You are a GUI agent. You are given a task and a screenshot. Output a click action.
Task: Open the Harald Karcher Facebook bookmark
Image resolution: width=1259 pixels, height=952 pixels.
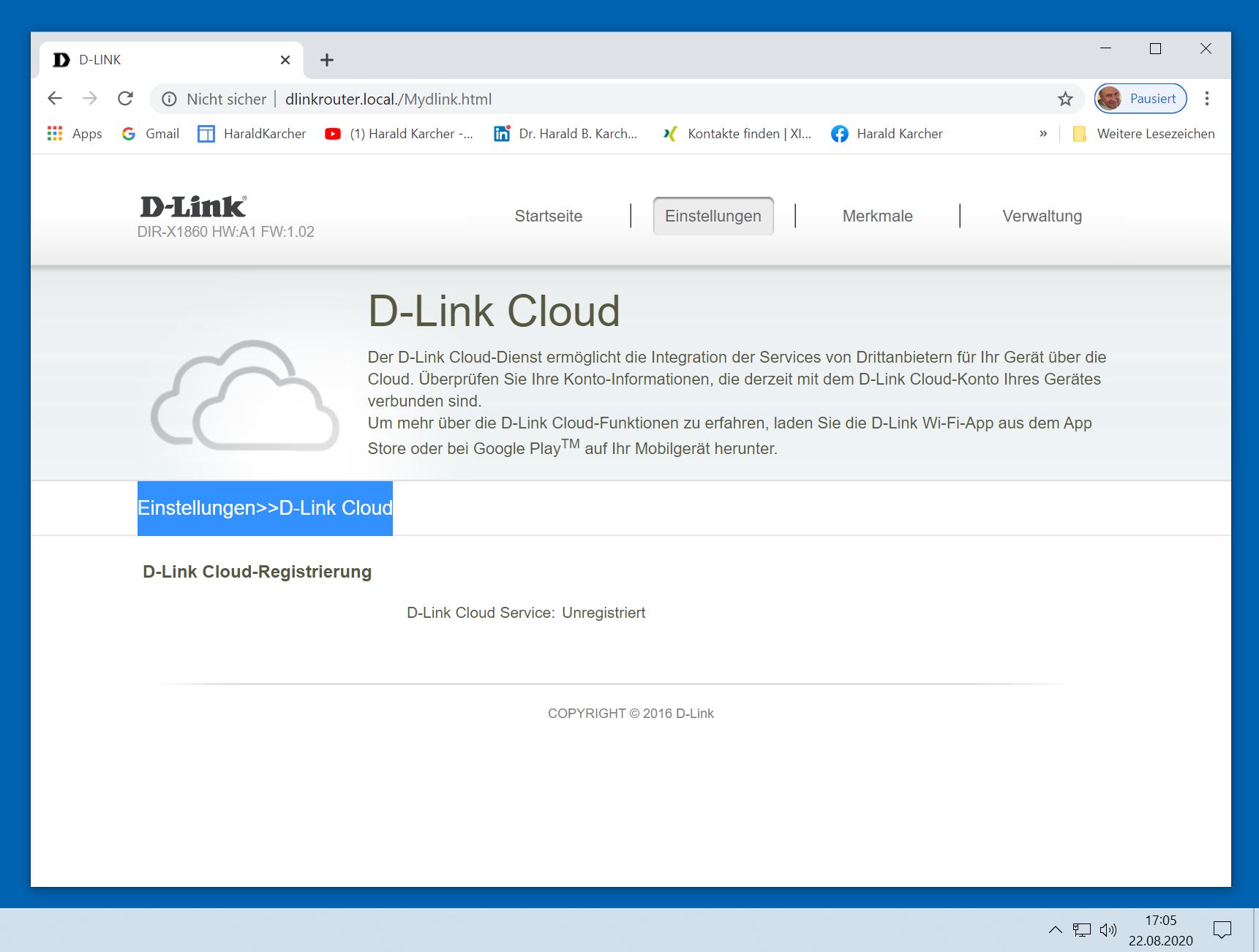[x=887, y=134]
